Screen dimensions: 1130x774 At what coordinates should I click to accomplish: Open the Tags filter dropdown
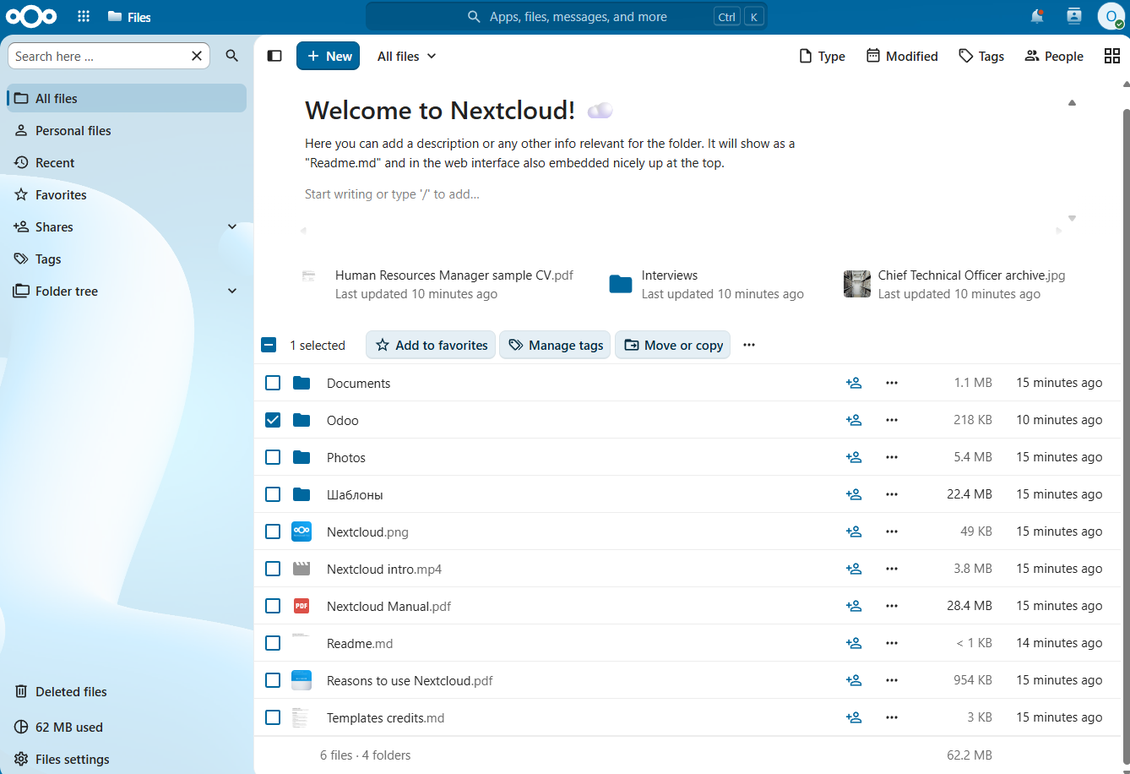(x=981, y=56)
